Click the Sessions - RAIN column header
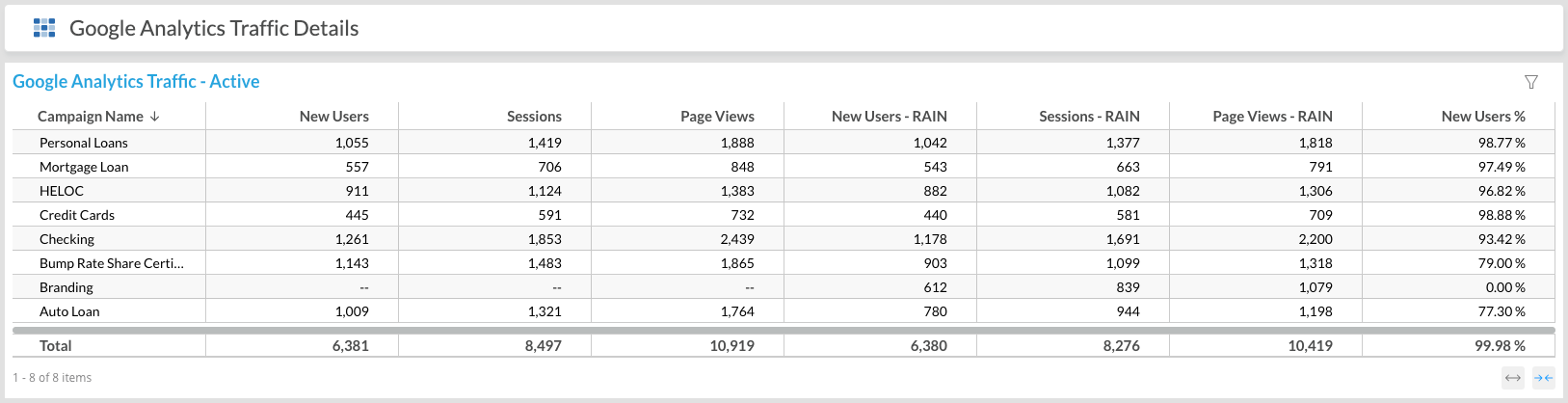Viewport: 1568px width, 403px height. (x=1089, y=117)
